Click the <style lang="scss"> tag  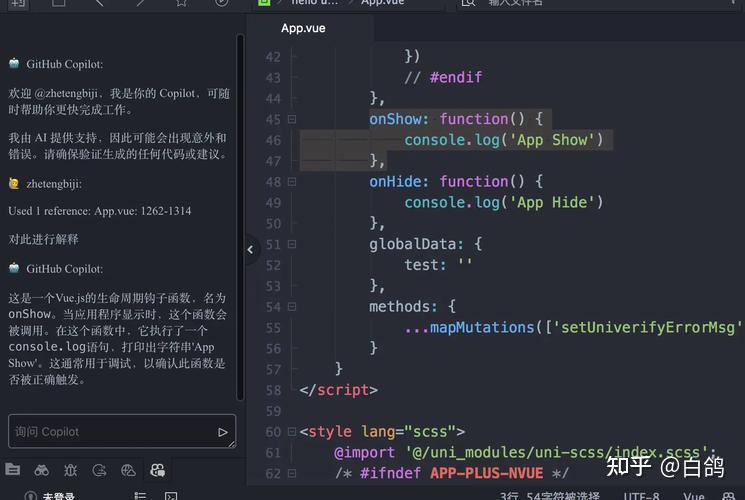point(382,432)
